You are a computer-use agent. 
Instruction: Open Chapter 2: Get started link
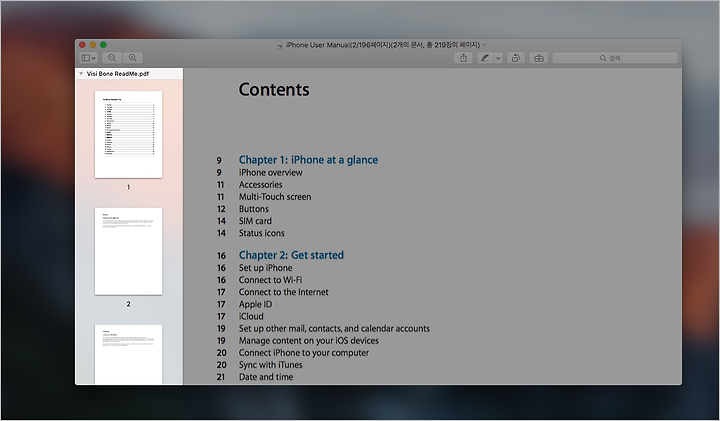point(291,255)
